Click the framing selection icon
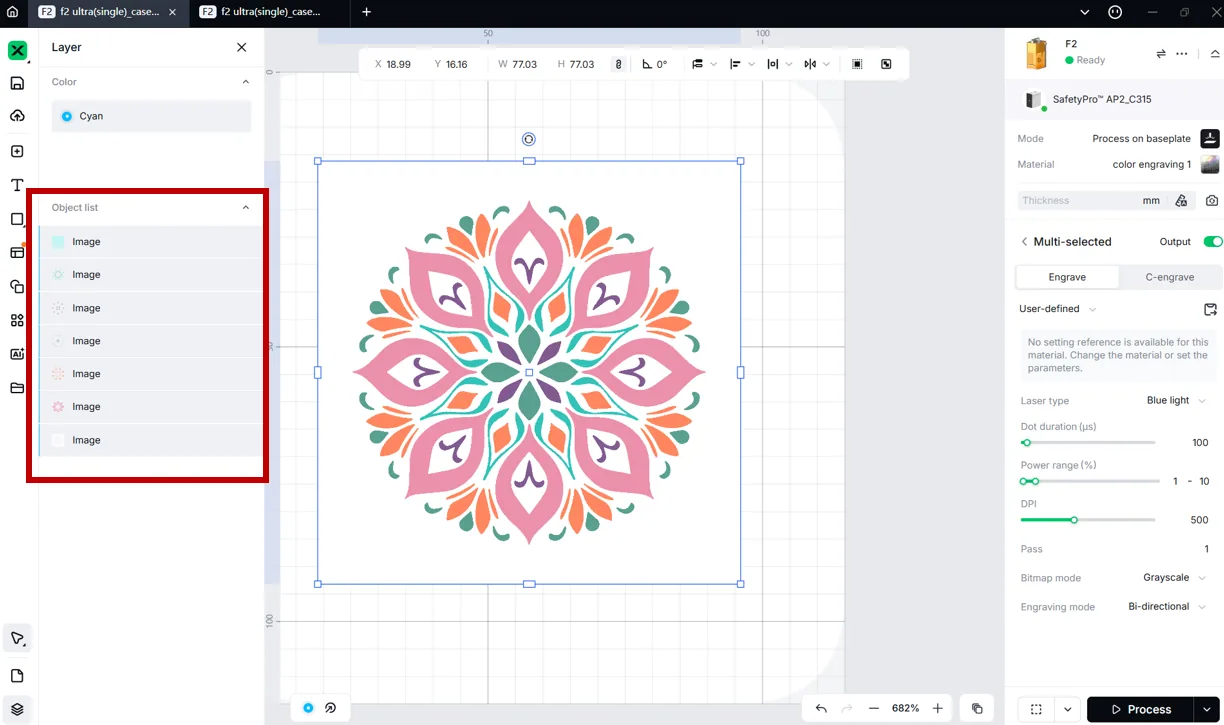Screen dimensions: 1224x725 1036,709
